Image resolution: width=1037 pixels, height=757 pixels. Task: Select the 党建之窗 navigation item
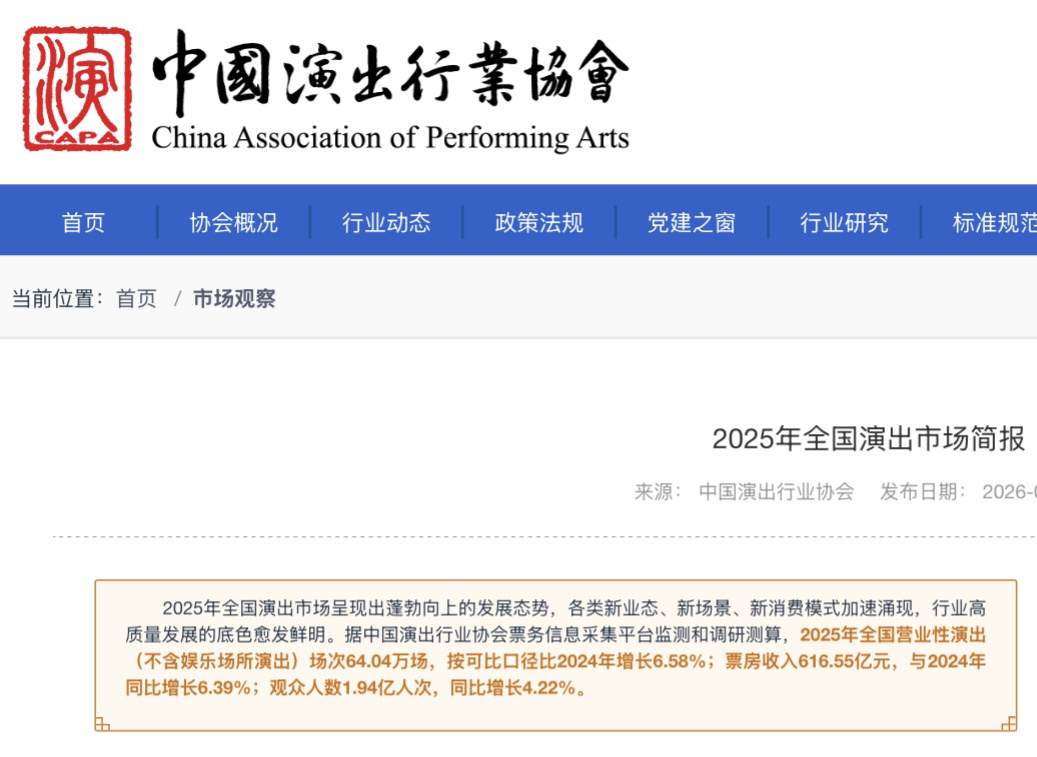(x=691, y=222)
